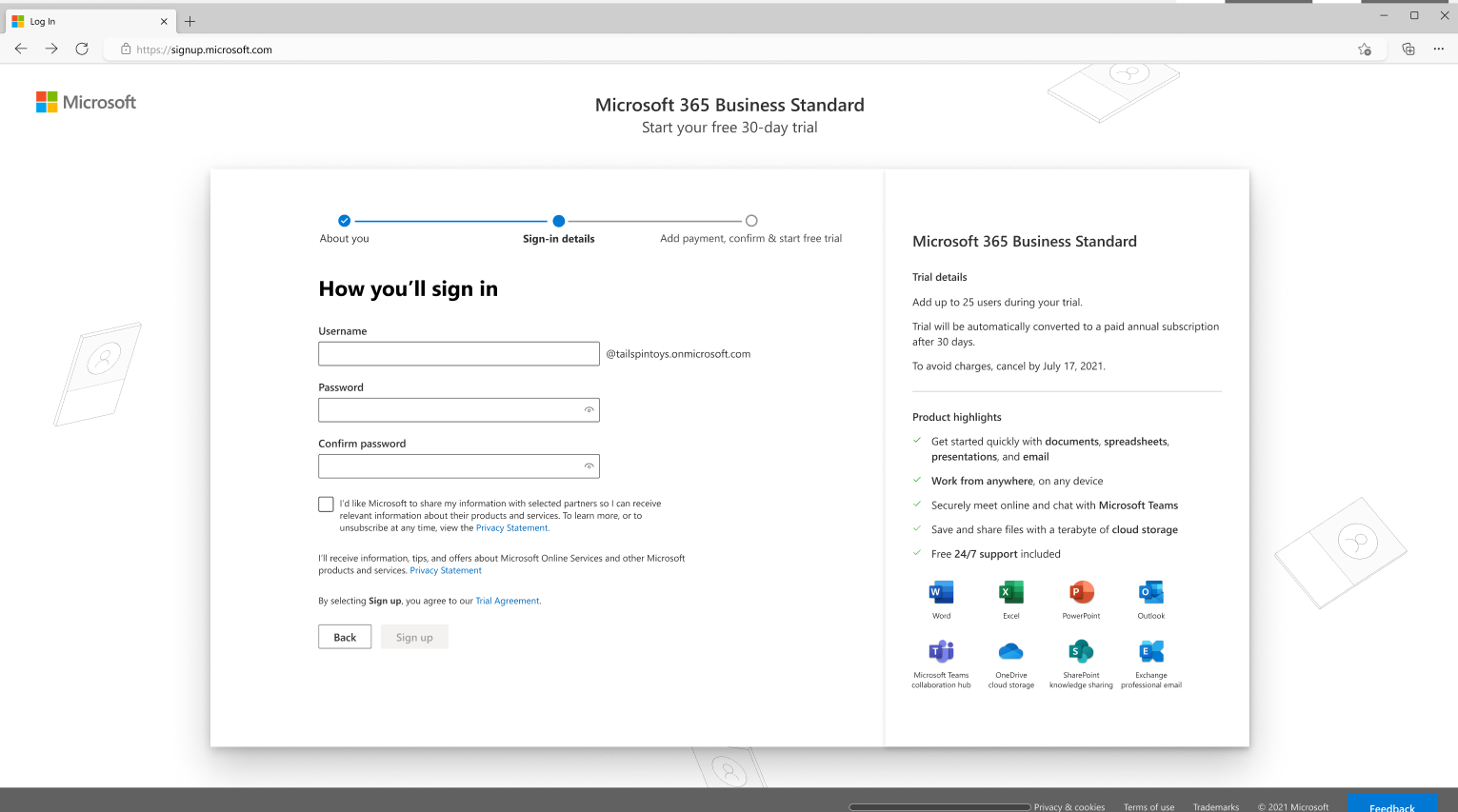Click 'Add up to 25 users during your trial'

coord(997,302)
